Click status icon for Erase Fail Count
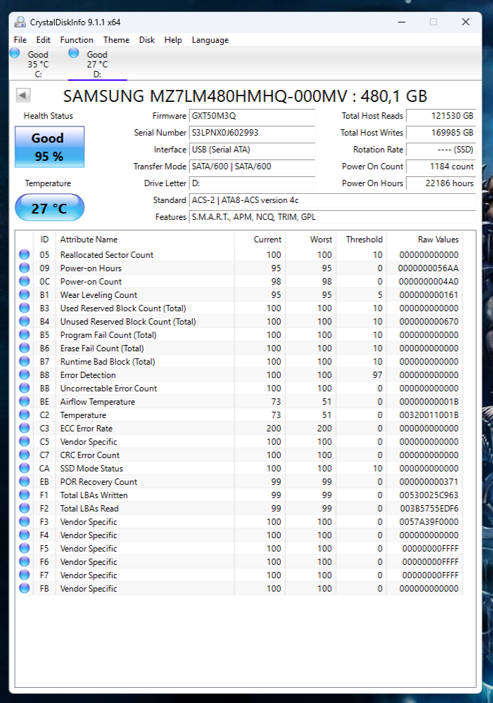This screenshot has width=493, height=703. click(x=24, y=348)
